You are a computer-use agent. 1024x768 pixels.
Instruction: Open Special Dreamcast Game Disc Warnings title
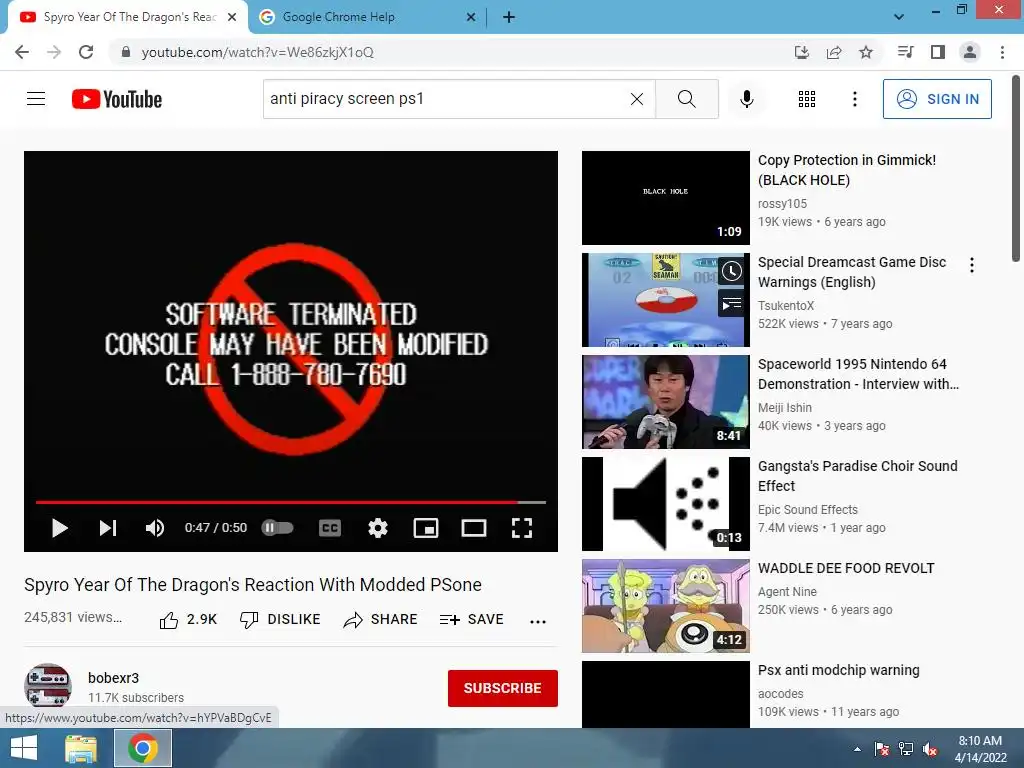(852, 272)
